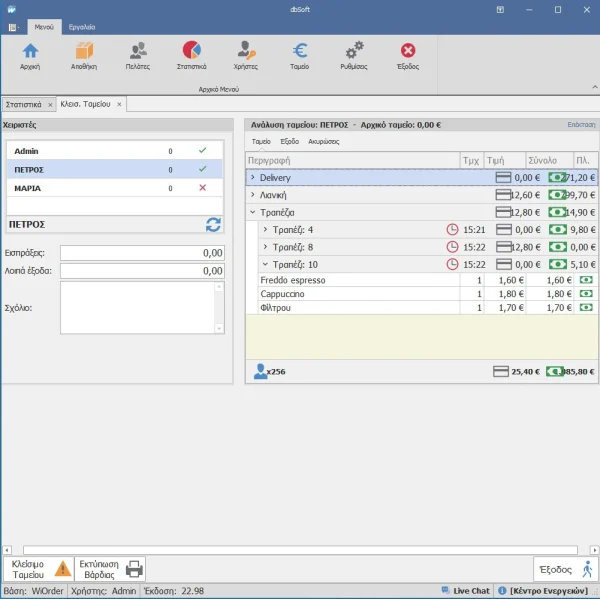Open the Χρήστες users icon
Viewport: 600px width, 599px height.
(x=245, y=54)
